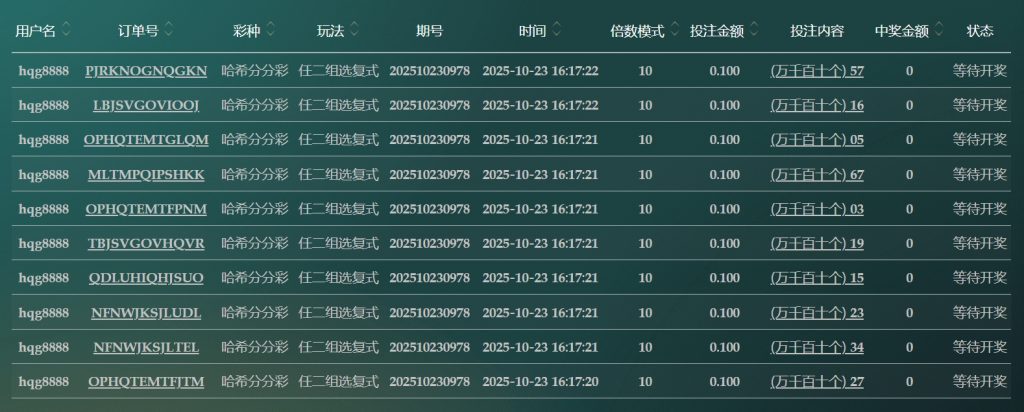Sort table by 用户名 column icon
The width and height of the screenshot is (1024, 412).
coord(66,30)
